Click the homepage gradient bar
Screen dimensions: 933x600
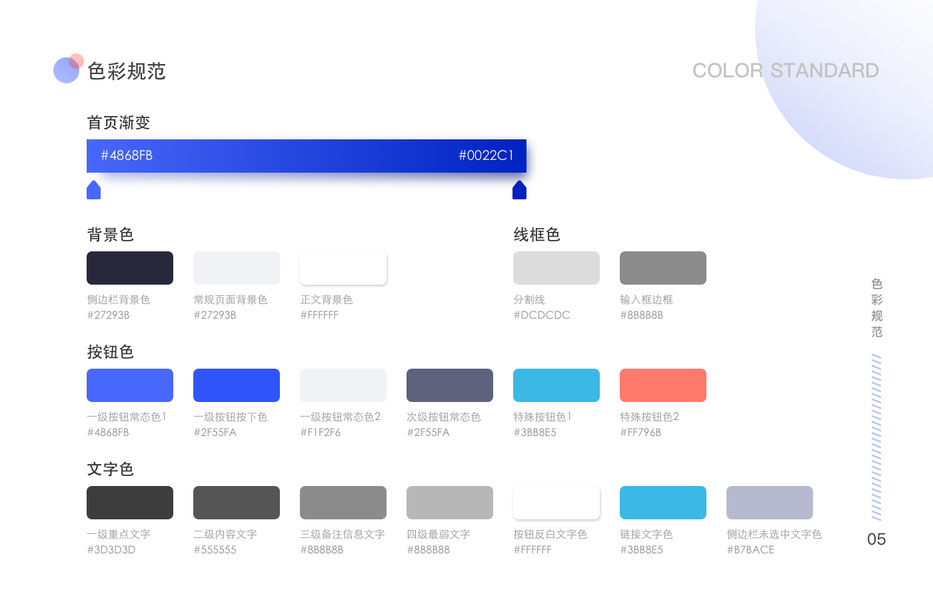306,156
